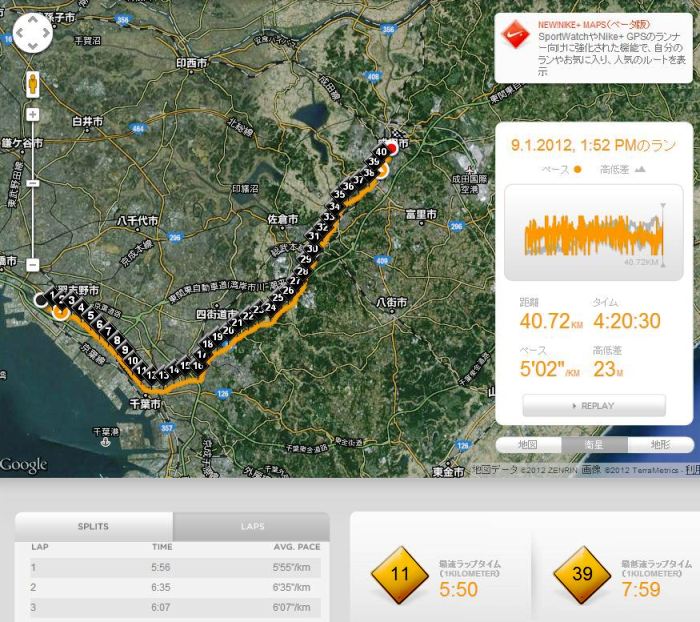Click the 千葉港 anchor port icon

tap(105, 442)
